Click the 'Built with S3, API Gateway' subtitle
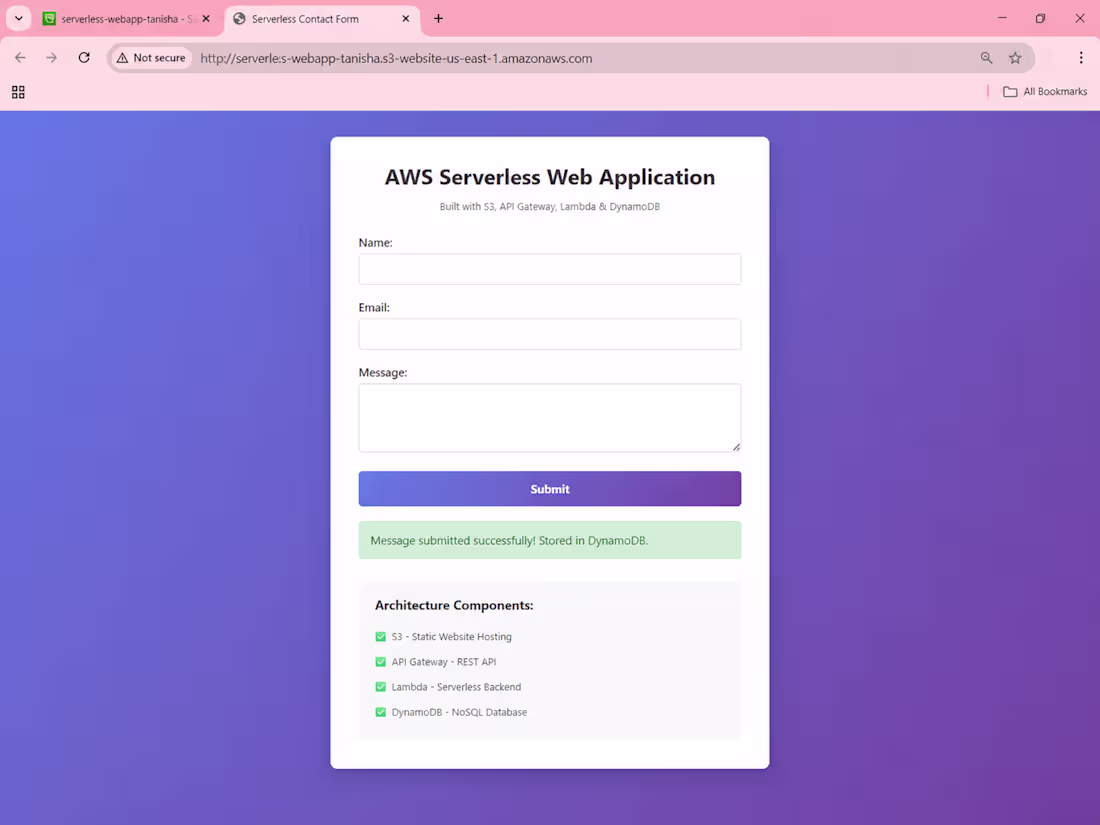 pos(549,207)
